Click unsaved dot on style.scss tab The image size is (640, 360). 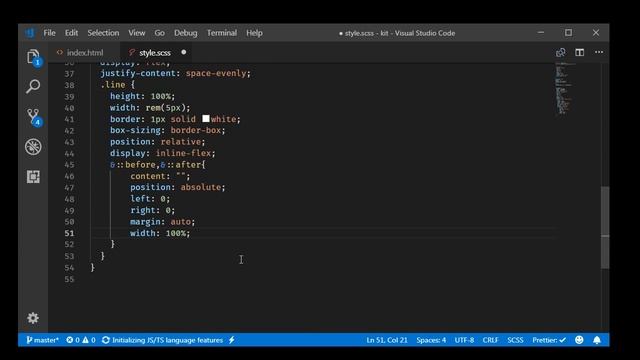[184, 52]
